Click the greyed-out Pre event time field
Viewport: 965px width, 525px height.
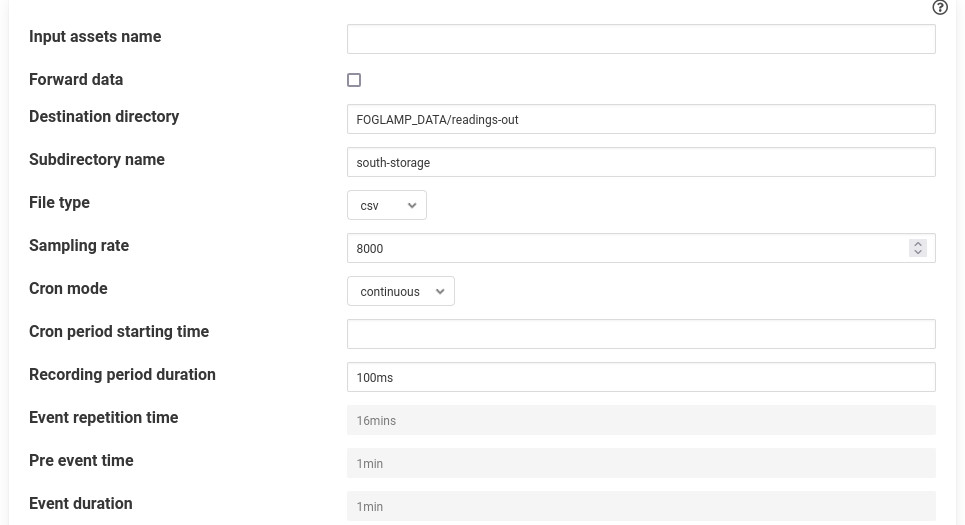pos(641,463)
